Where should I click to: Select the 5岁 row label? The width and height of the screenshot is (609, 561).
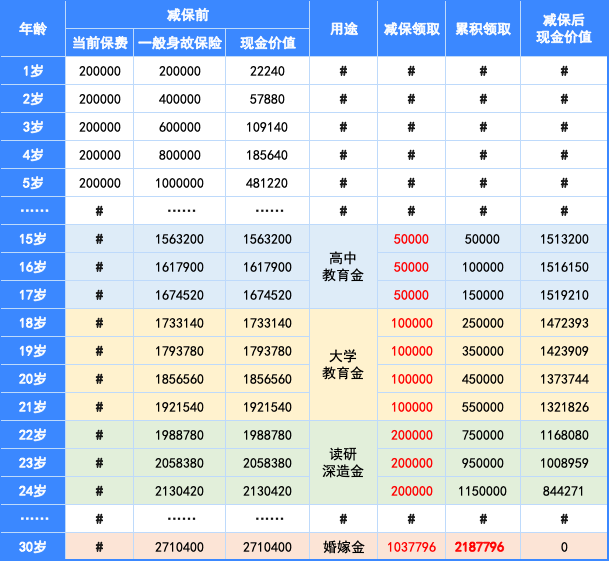tap(33, 183)
